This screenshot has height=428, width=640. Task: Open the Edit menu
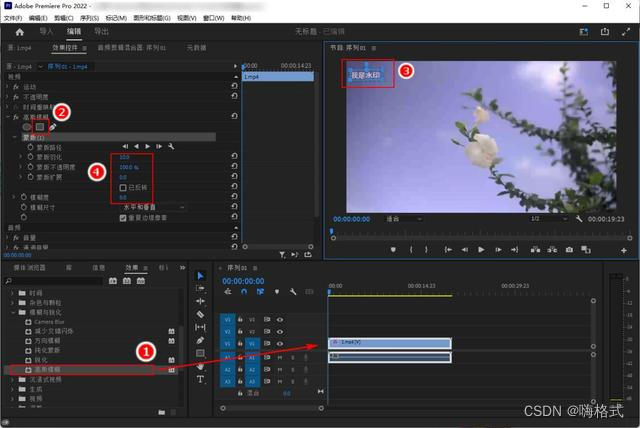coord(38,18)
